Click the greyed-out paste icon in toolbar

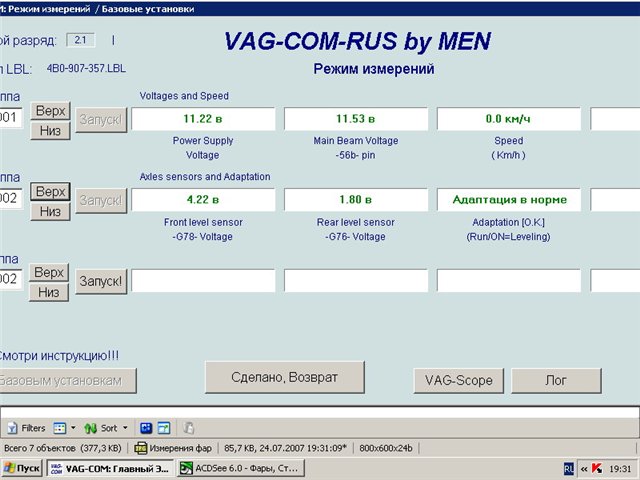[x=188, y=428]
